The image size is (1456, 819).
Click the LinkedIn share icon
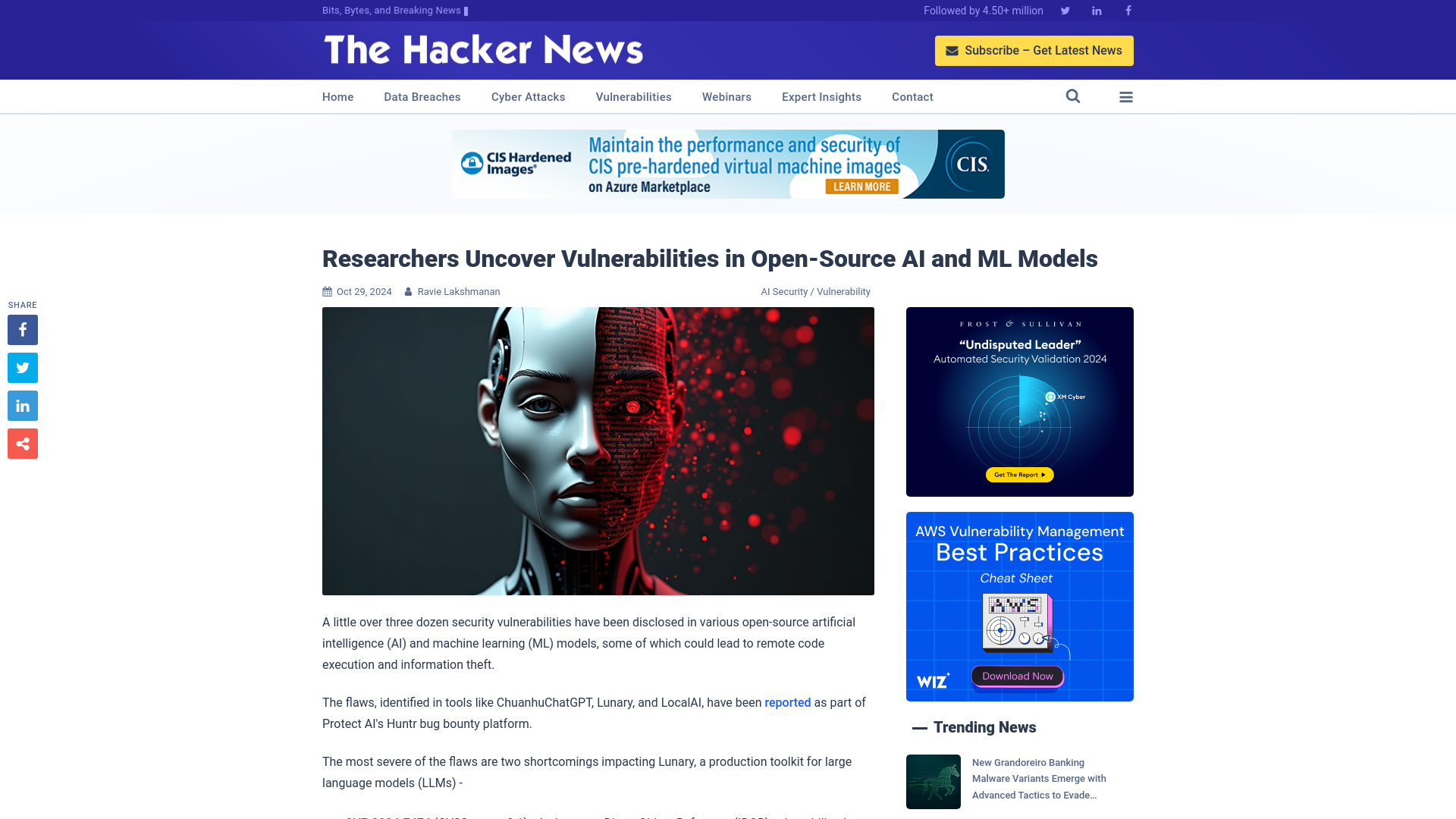(x=22, y=405)
